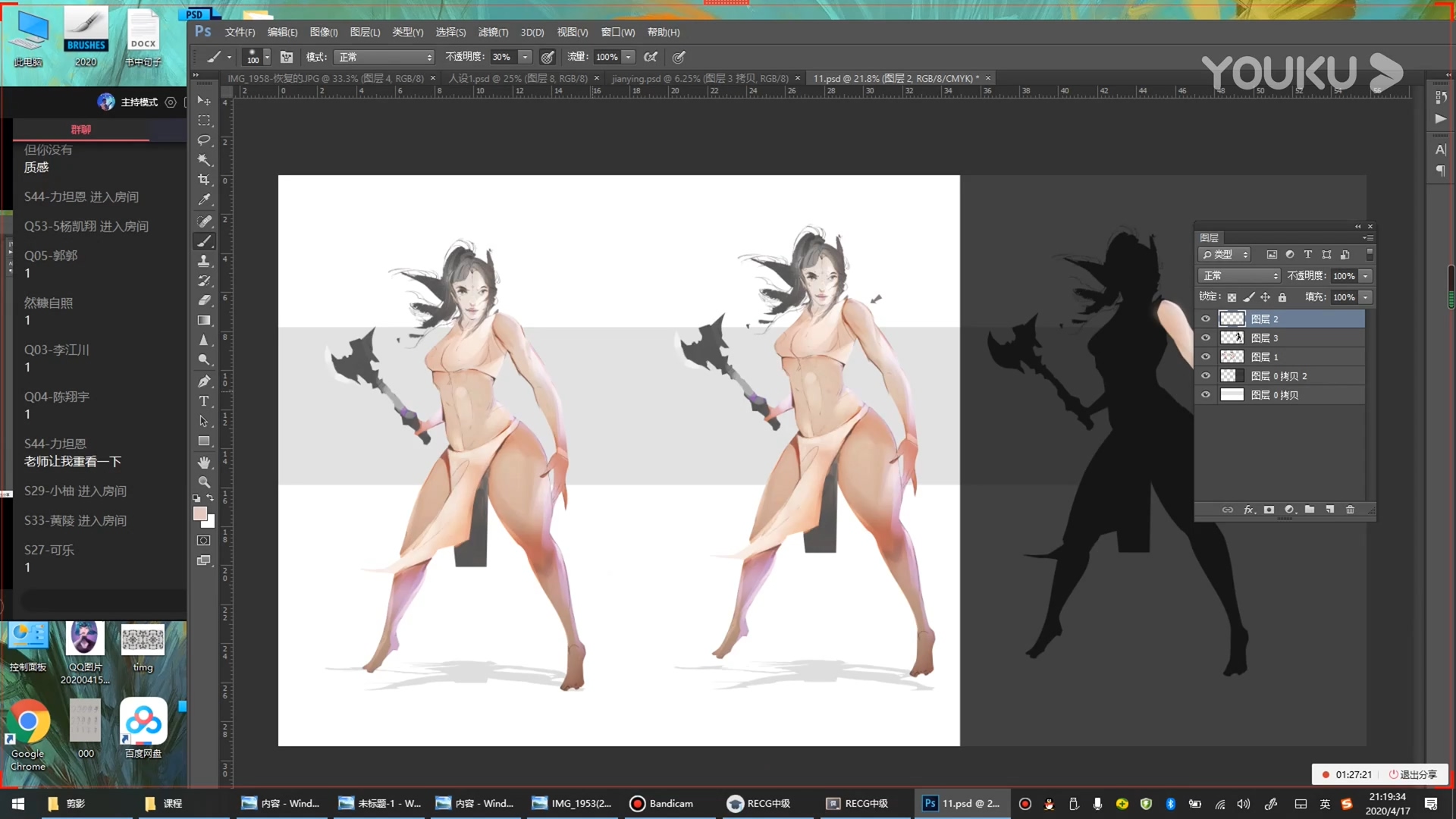Hide layer 图层 0 拷贝 2 eye
This screenshot has width=1456, height=819.
pyautogui.click(x=1206, y=375)
